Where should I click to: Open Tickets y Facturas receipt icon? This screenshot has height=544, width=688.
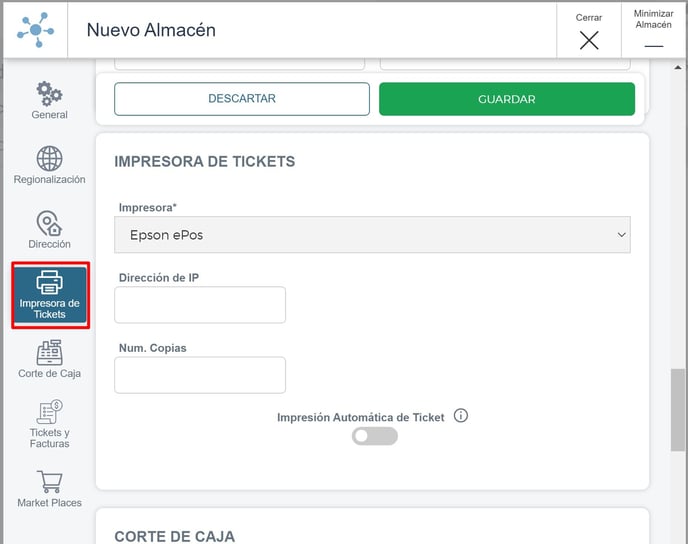[49, 412]
